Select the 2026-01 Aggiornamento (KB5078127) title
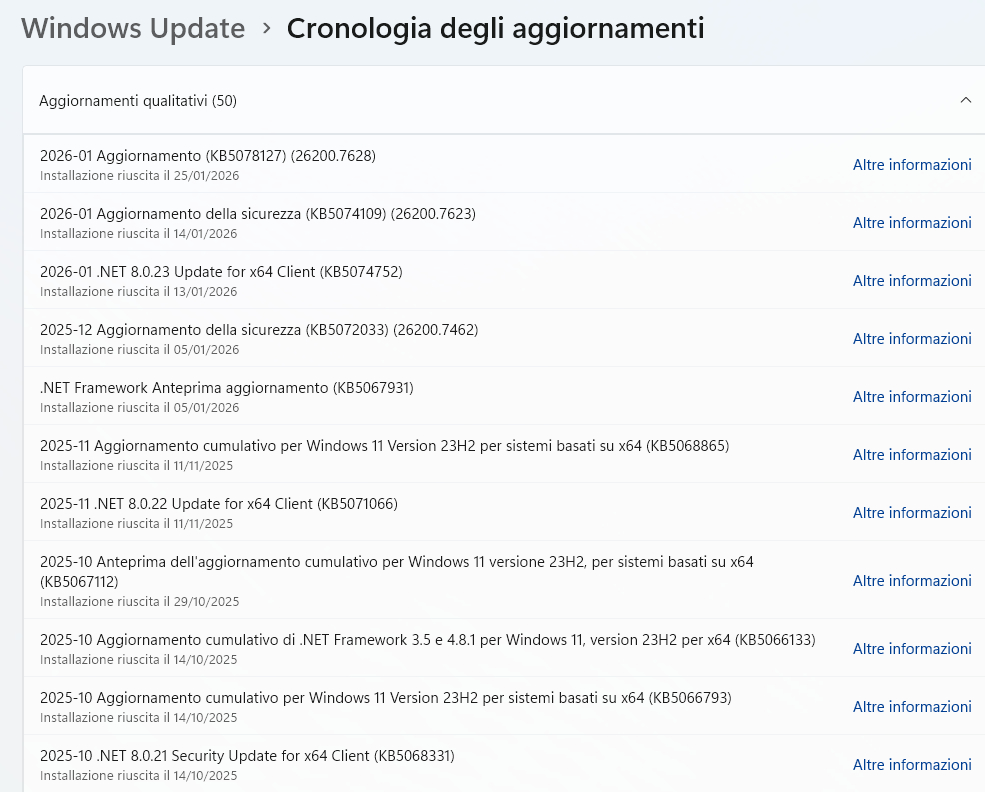The height and width of the screenshot is (792, 985). point(208,156)
